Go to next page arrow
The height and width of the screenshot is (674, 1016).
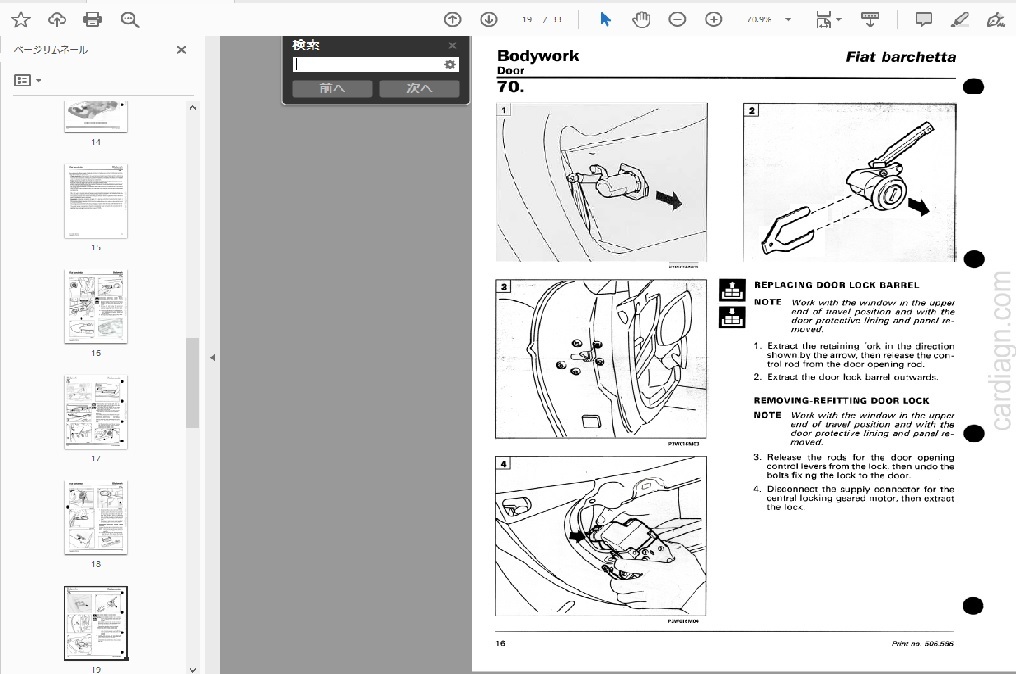[489, 19]
